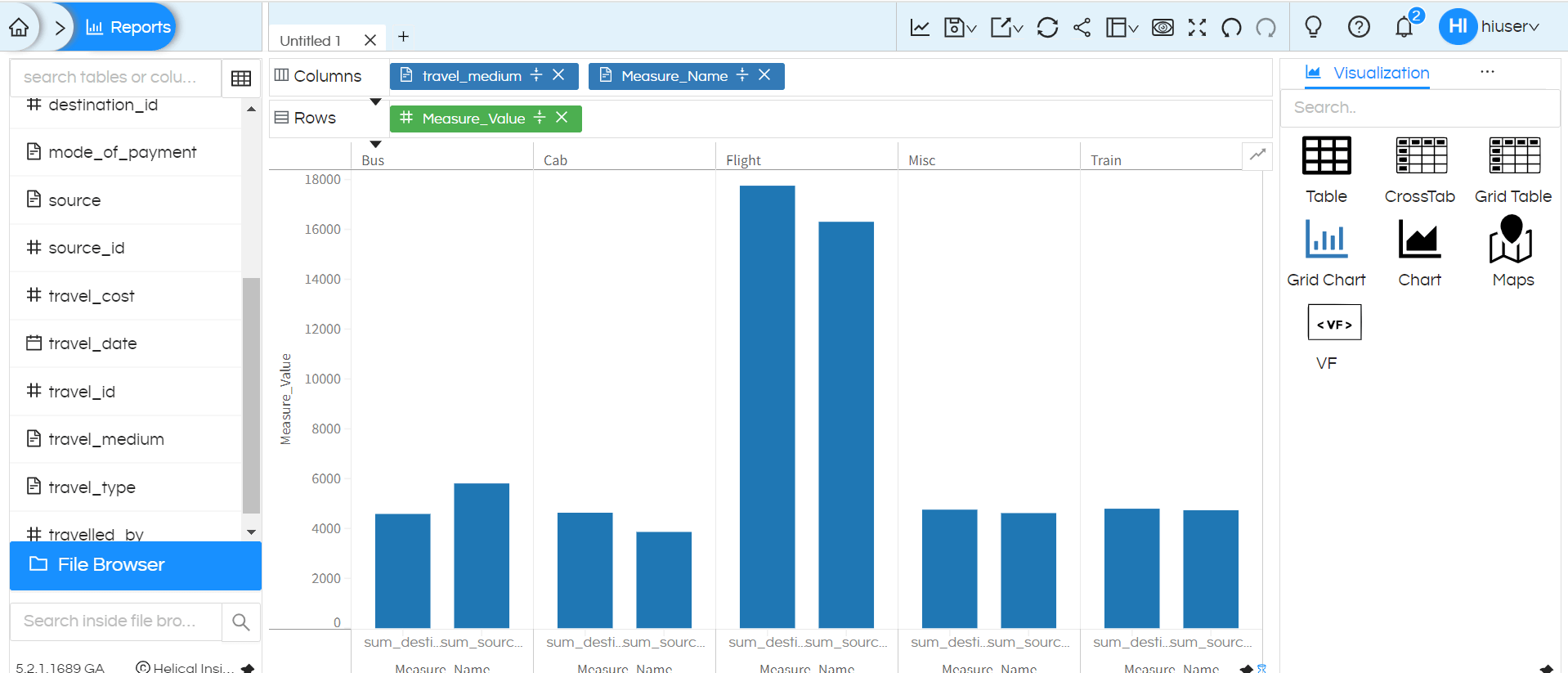The height and width of the screenshot is (673, 1568).
Task: Click the chart marks line icon
Action: pyautogui.click(x=1257, y=155)
